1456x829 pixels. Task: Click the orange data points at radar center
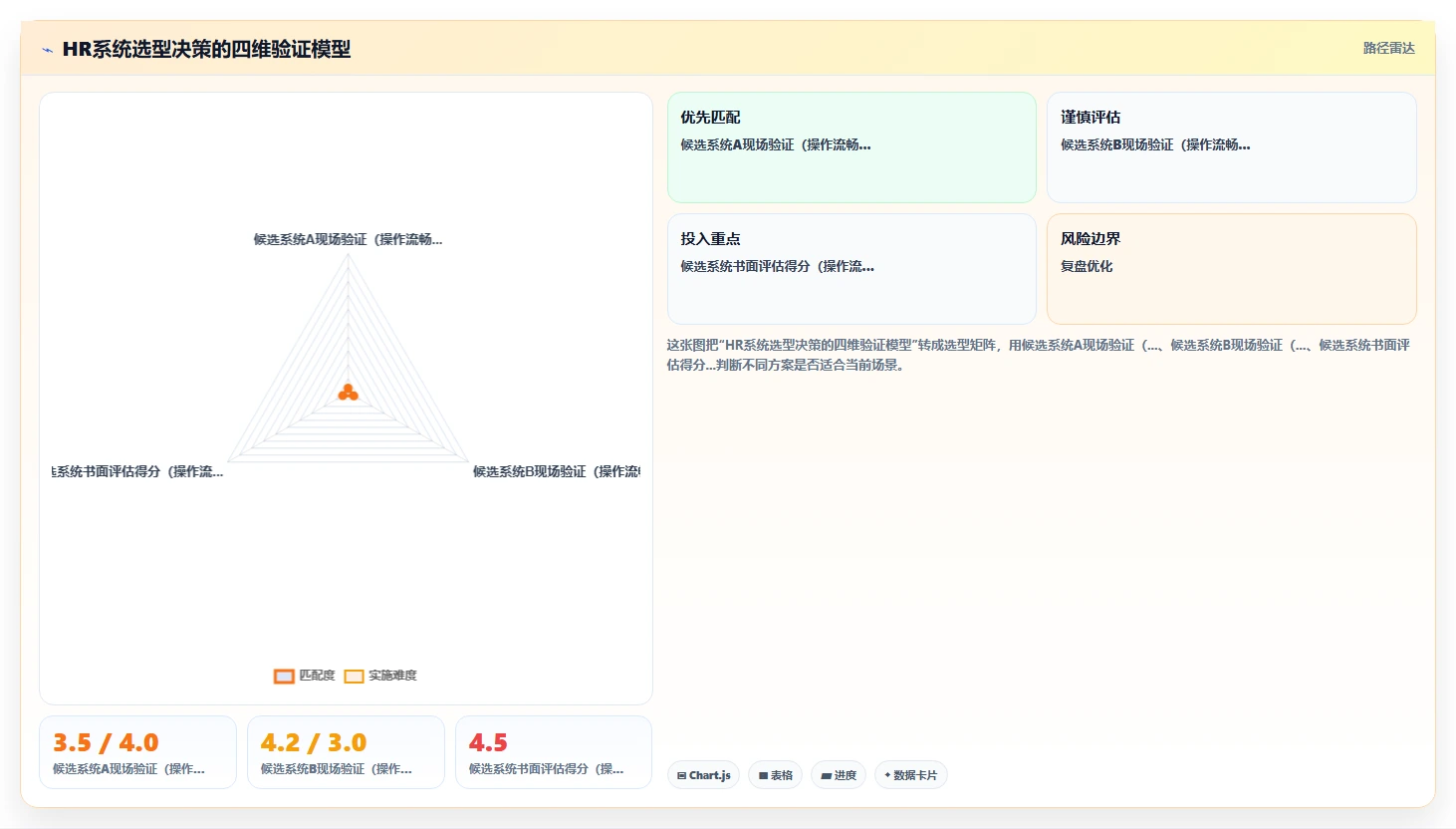point(348,393)
